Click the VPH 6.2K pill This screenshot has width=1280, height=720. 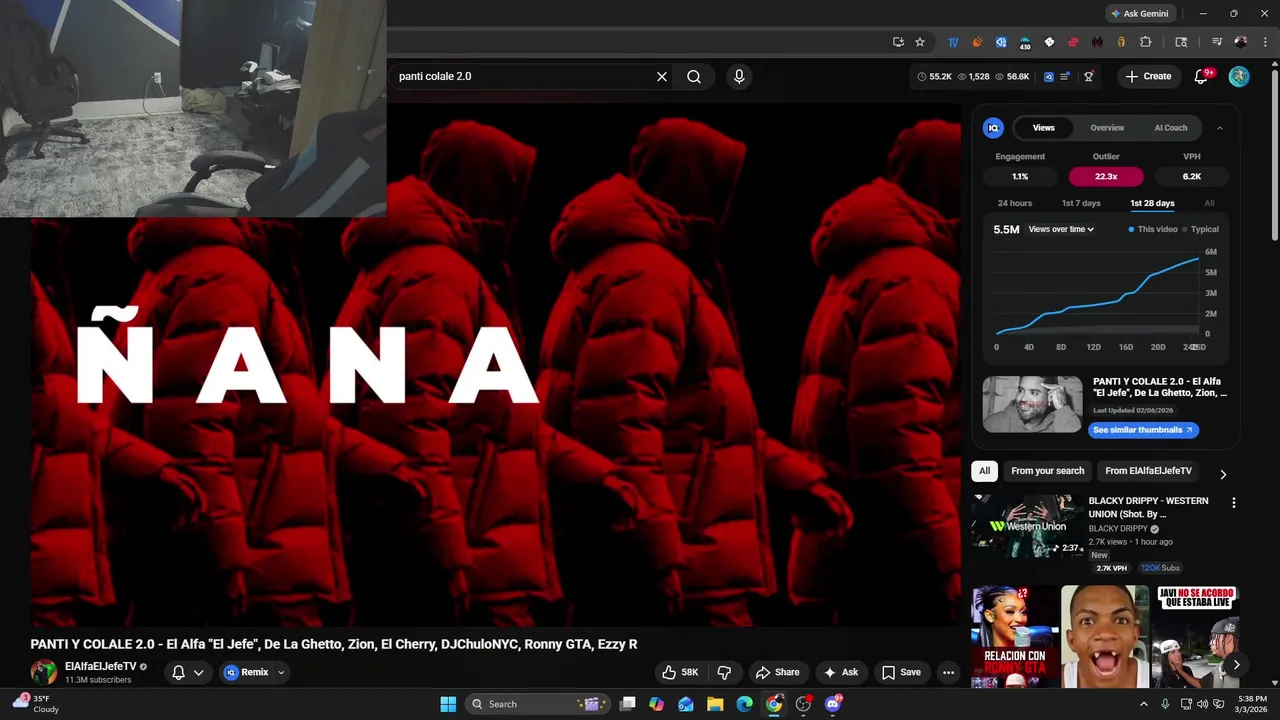click(x=1192, y=176)
